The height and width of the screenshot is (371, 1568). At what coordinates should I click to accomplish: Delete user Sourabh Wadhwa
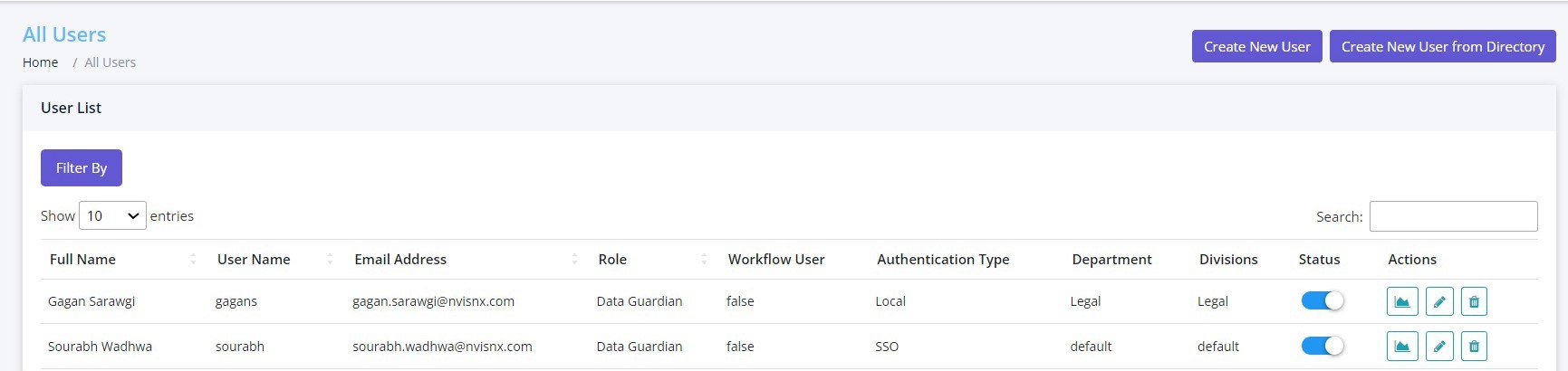coord(1474,346)
